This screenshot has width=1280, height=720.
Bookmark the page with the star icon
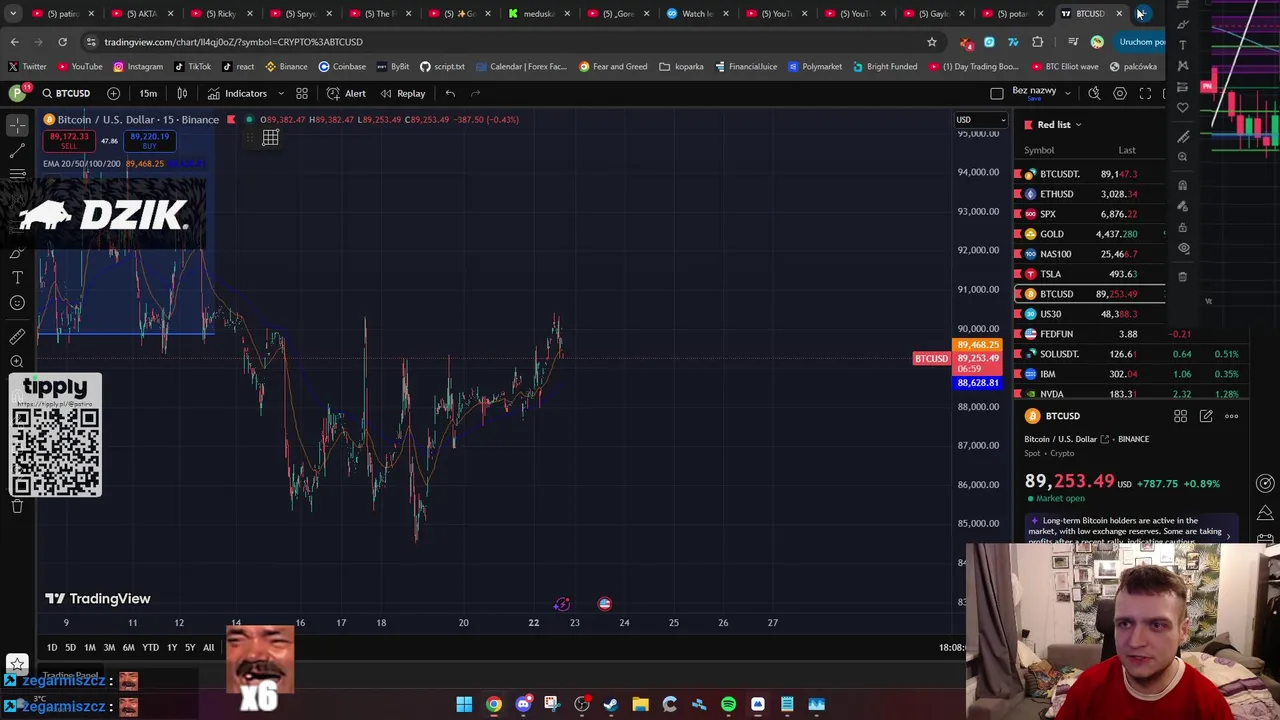click(931, 42)
